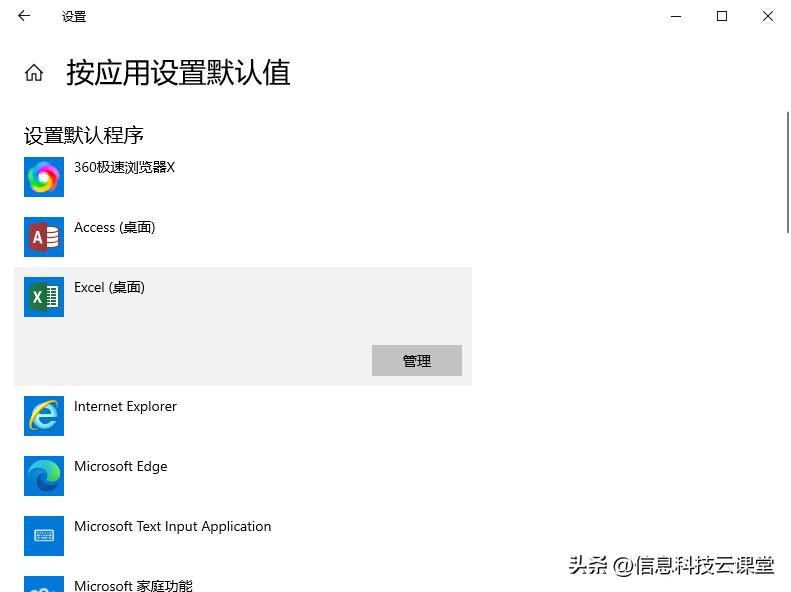Select the Excel app icon
The height and width of the screenshot is (592, 791).
(x=44, y=297)
